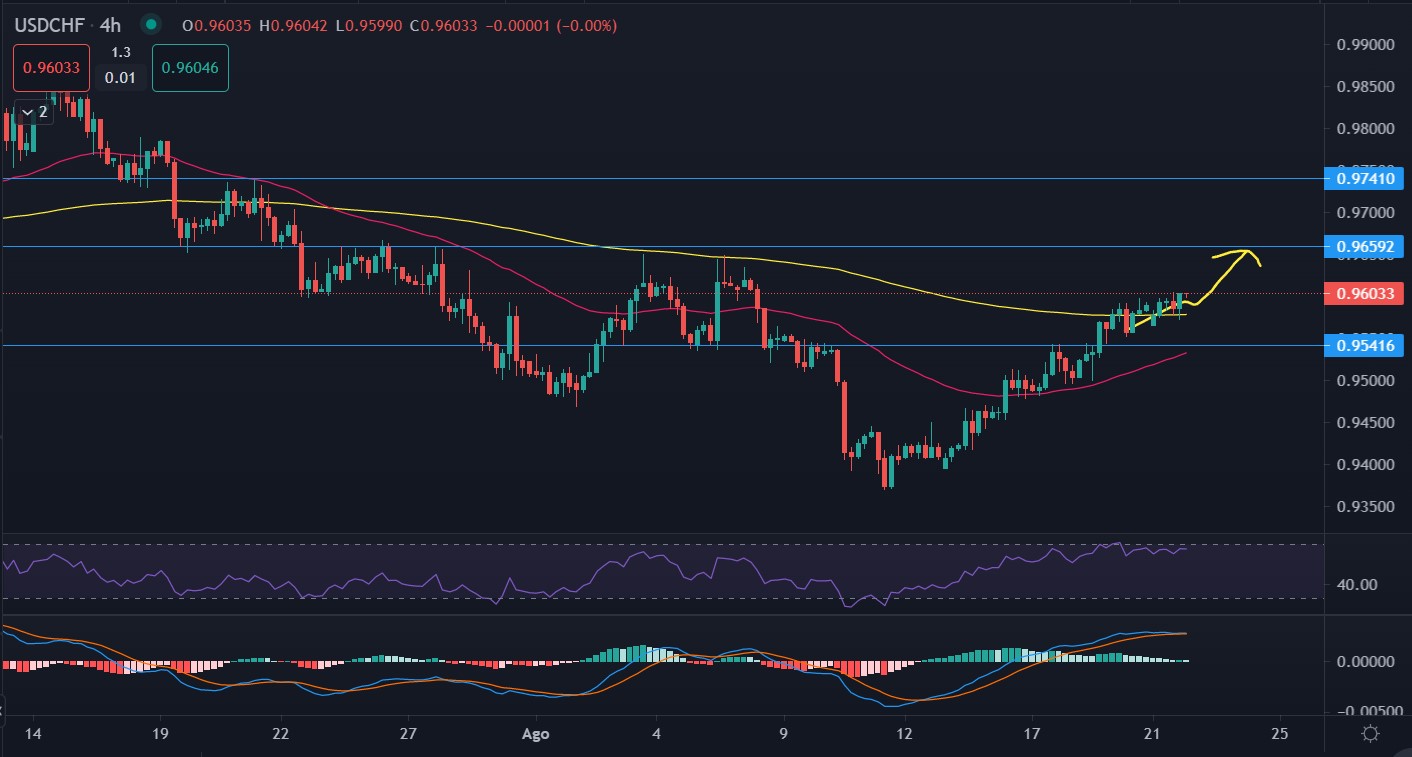Click the 0.97000 price axis label
The width and height of the screenshot is (1412, 757).
click(1365, 212)
